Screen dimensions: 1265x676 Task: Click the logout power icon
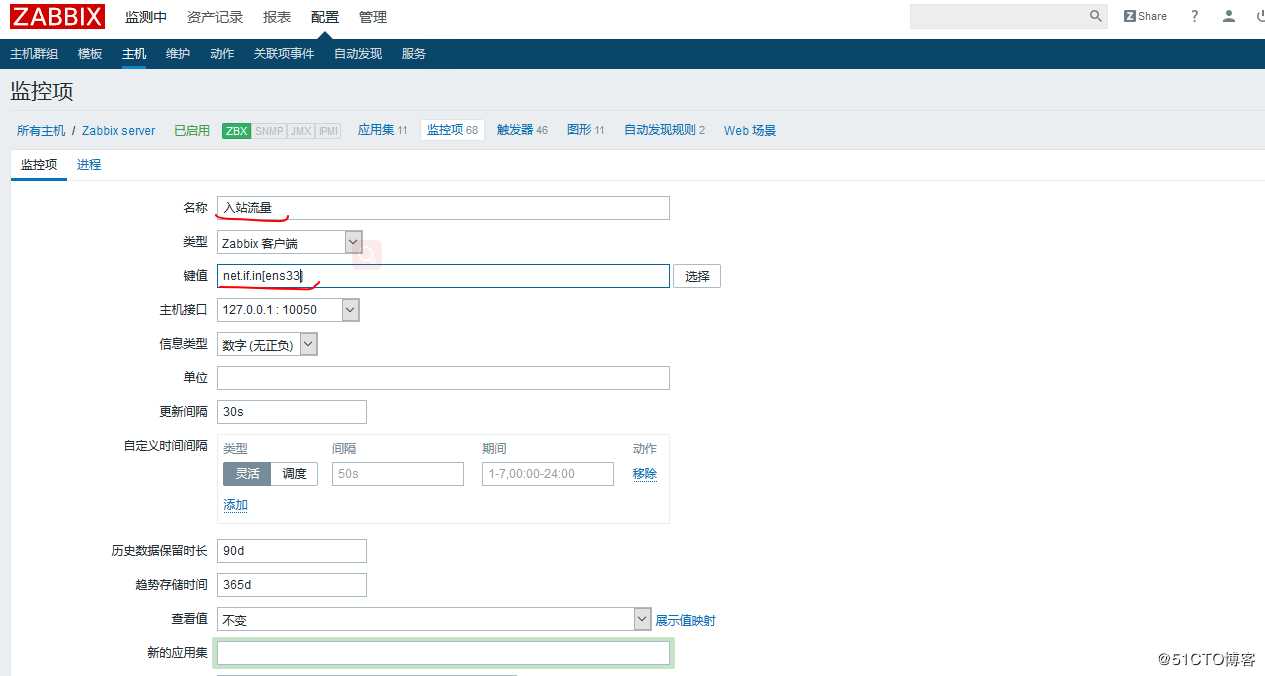coord(1259,16)
